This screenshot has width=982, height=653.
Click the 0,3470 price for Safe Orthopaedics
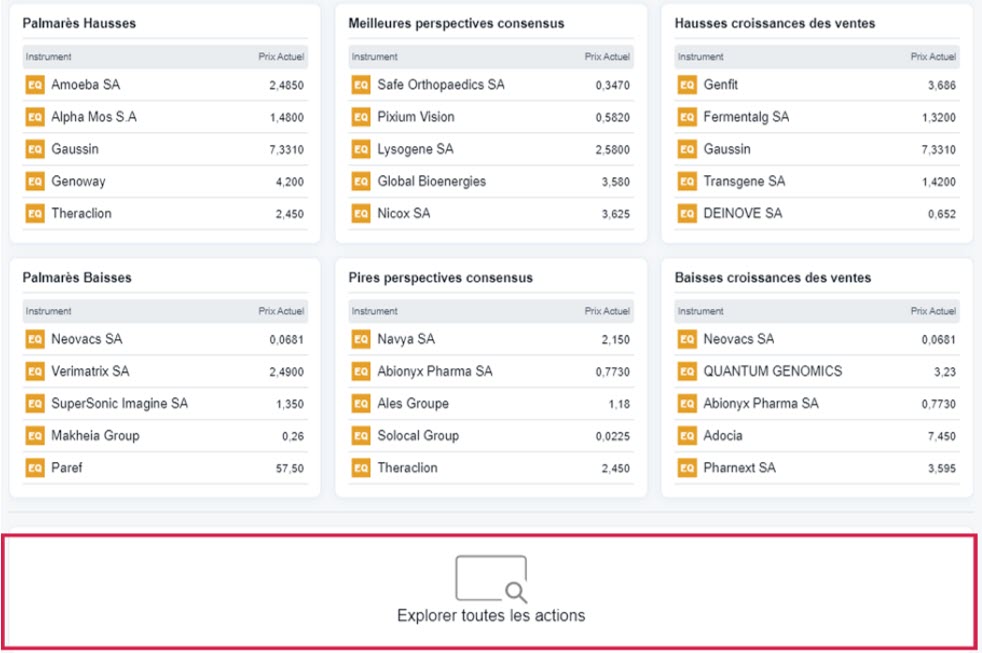click(612, 85)
